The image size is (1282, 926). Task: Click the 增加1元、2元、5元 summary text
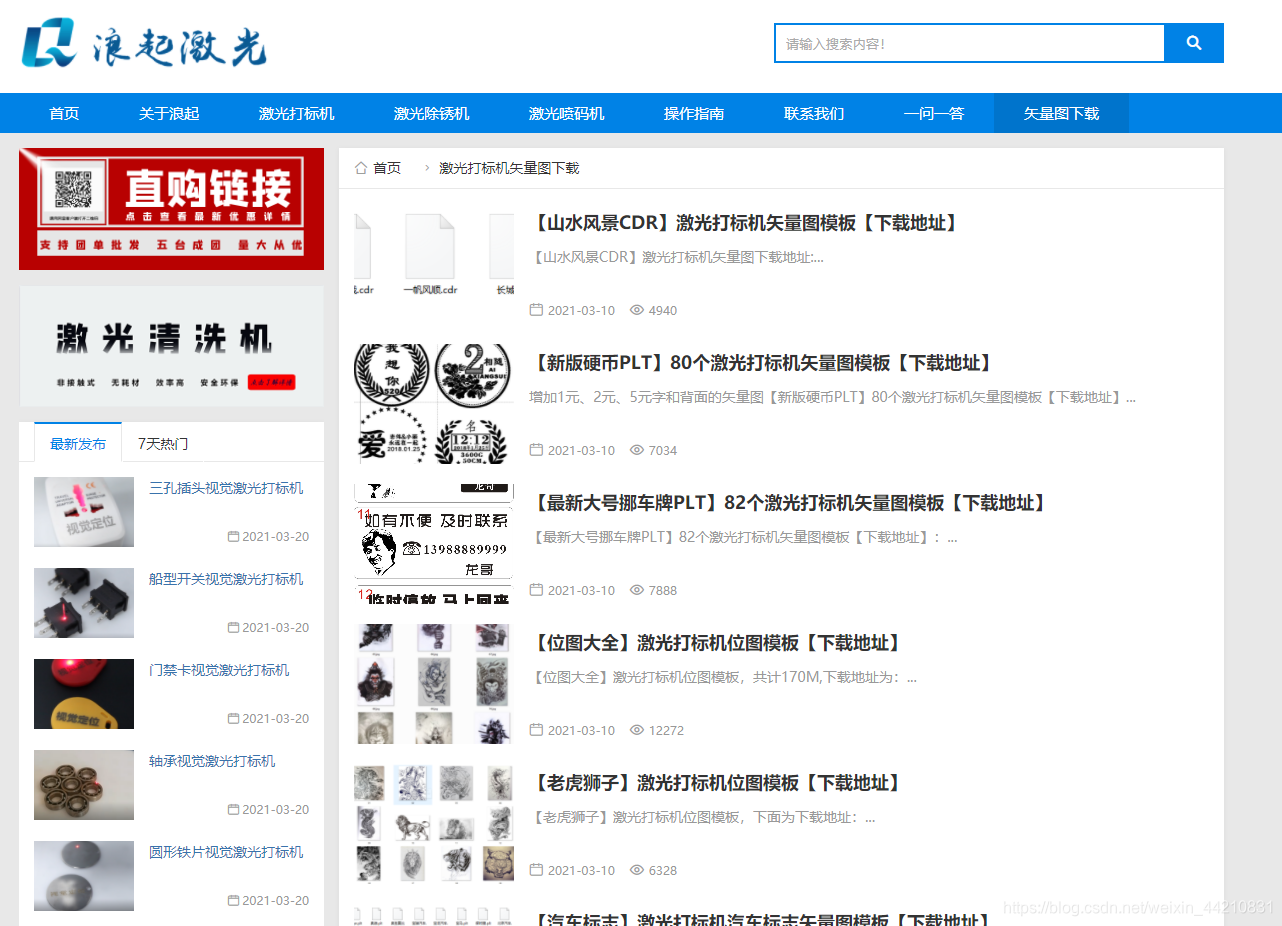click(x=832, y=397)
